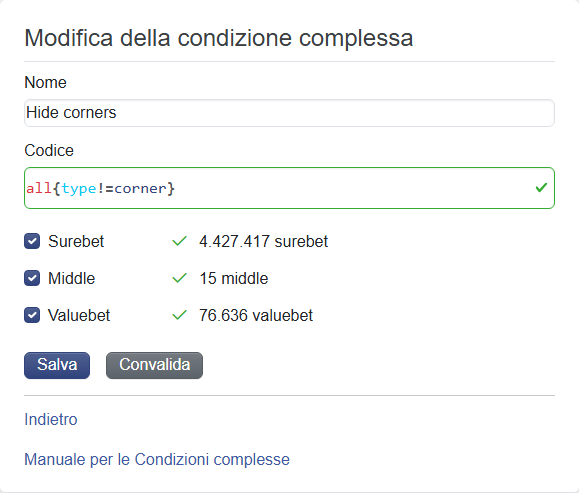Go back via the Indietro link
The width and height of the screenshot is (579, 493).
(51, 420)
